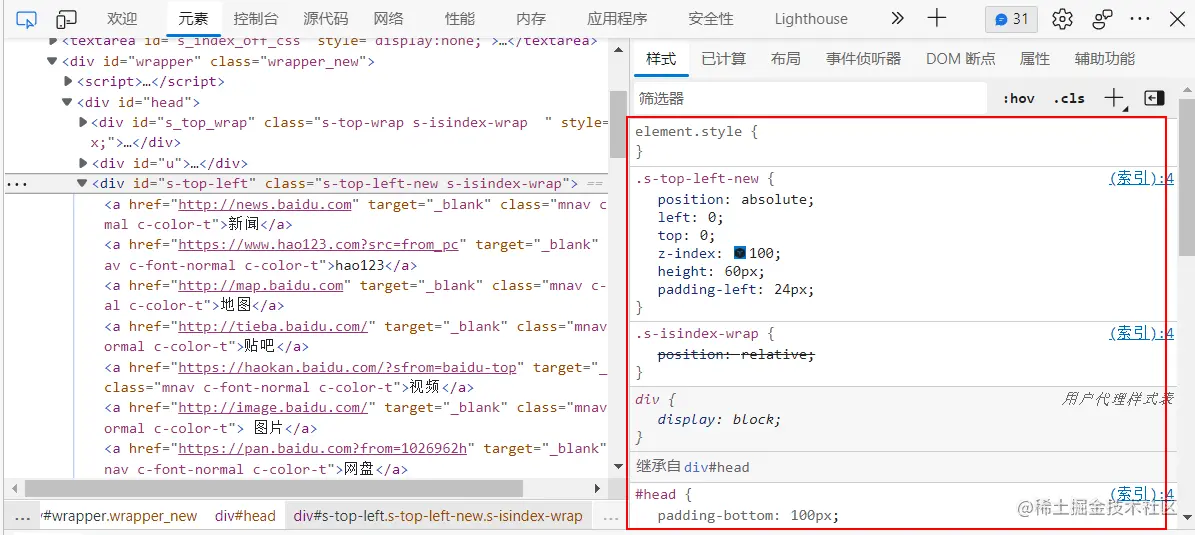Switch to the 欢迎 tab
Viewport: 1195px width, 535px height.
[122, 19]
